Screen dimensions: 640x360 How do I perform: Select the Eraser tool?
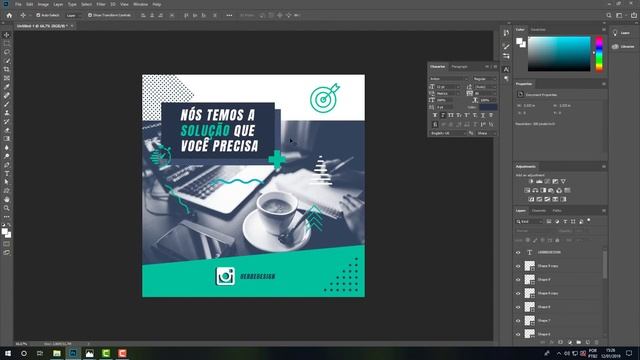coord(7,130)
